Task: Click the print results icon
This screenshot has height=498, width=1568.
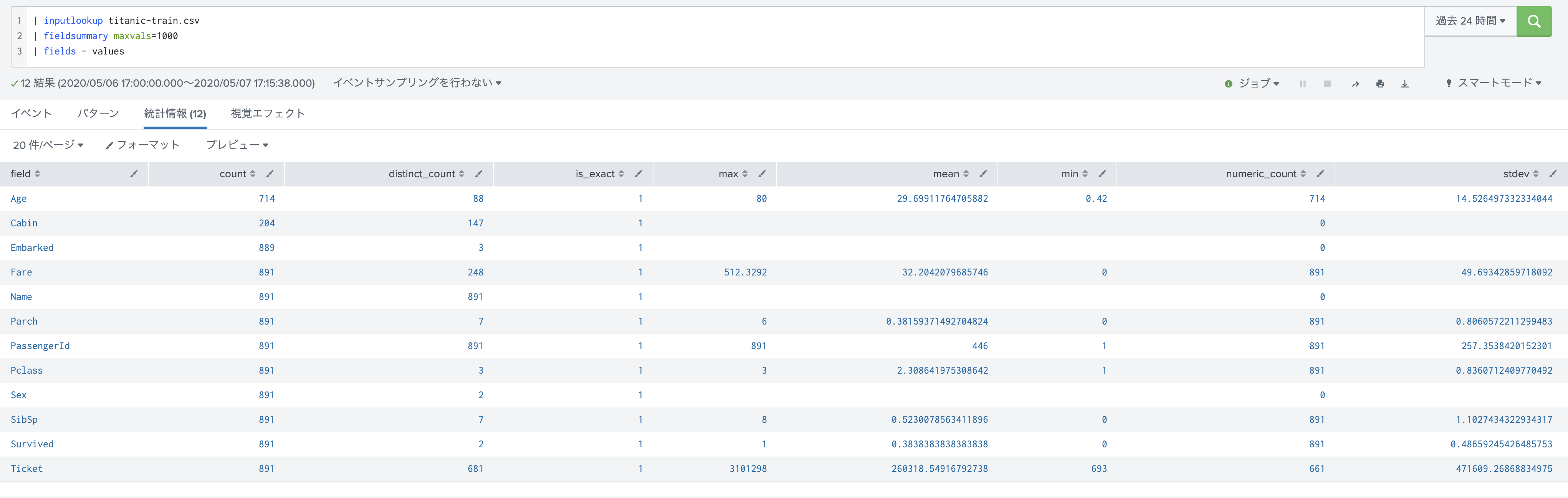Action: 1380,84
